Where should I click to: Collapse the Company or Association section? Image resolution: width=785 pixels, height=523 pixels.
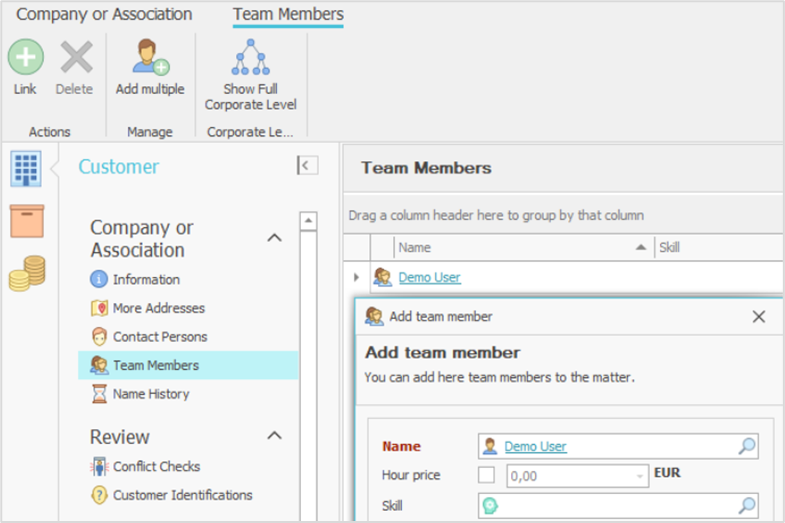(274, 238)
